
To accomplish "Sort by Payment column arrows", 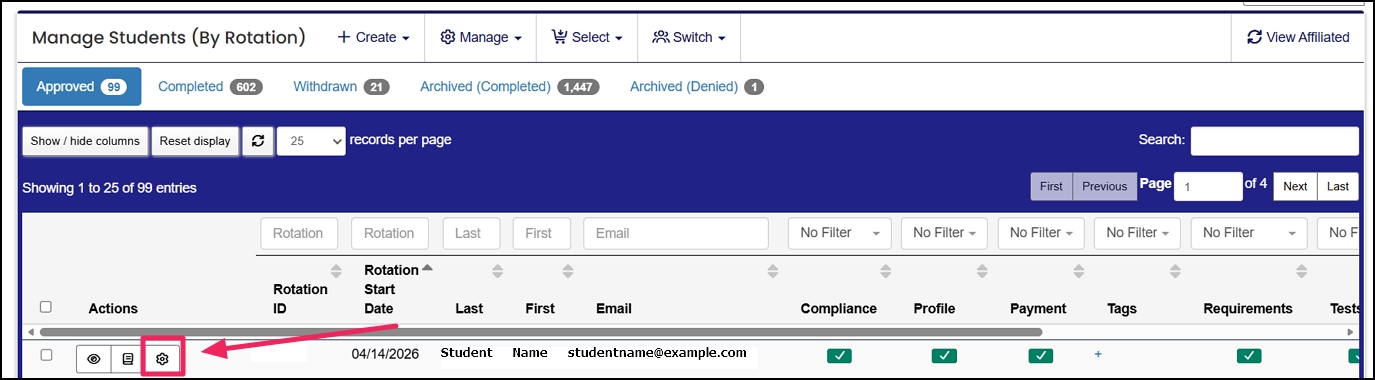I will click(x=1078, y=271).
